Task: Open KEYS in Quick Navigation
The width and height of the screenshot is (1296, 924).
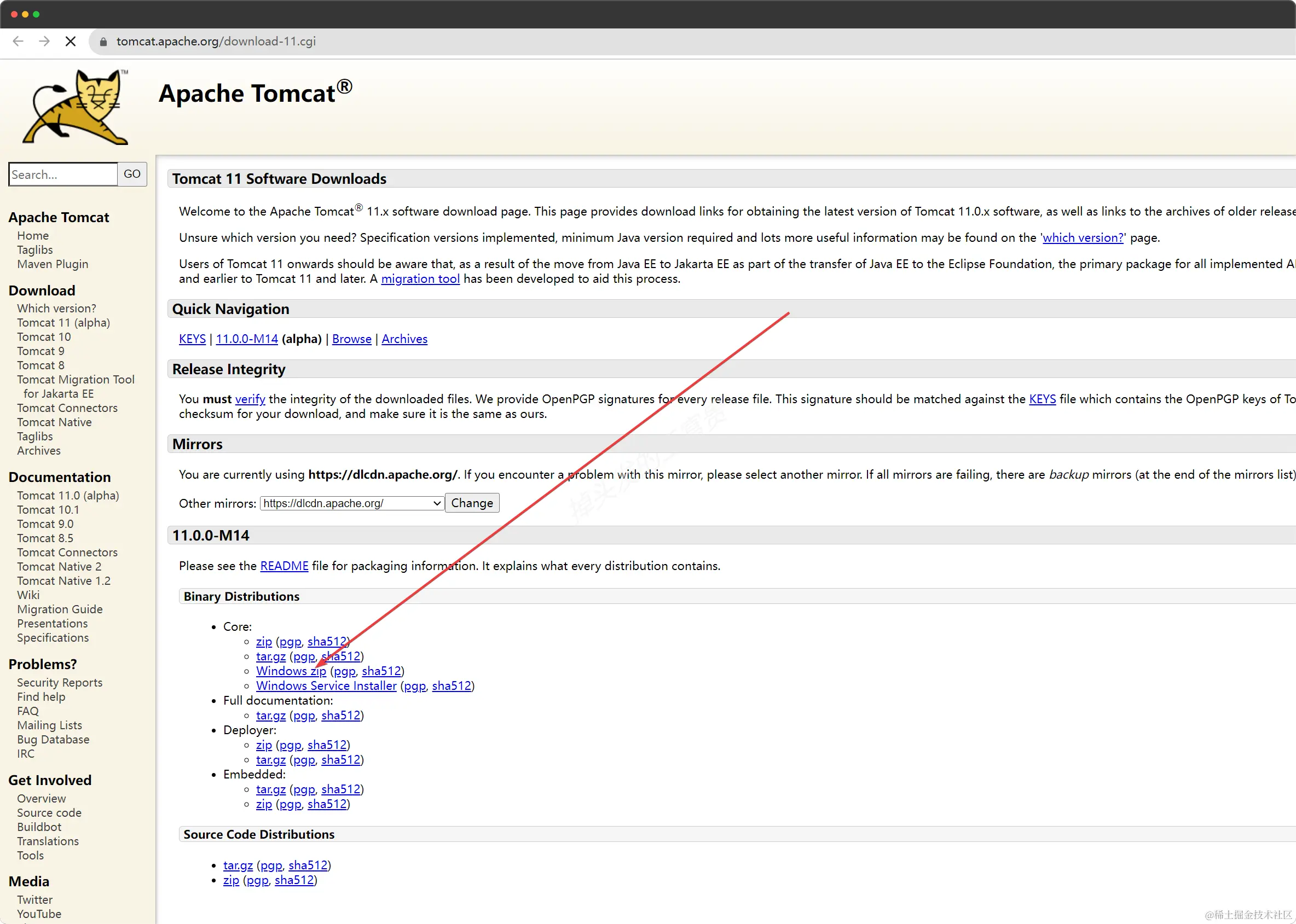Action: pos(193,339)
